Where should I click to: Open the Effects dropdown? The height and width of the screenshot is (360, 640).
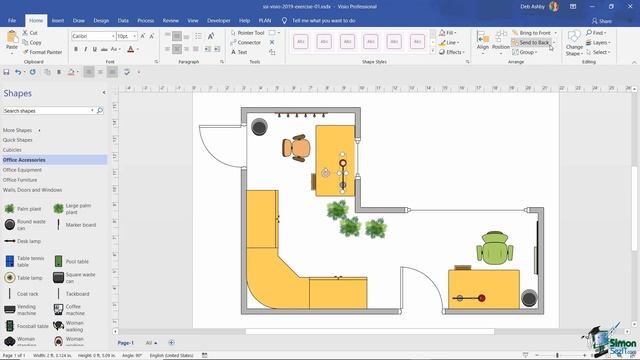[x=452, y=52]
